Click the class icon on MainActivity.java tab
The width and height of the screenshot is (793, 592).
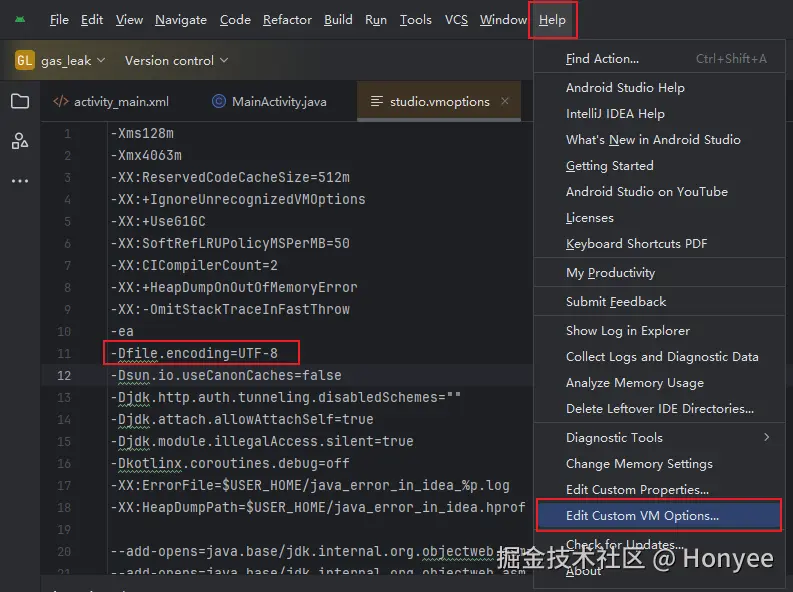218,102
